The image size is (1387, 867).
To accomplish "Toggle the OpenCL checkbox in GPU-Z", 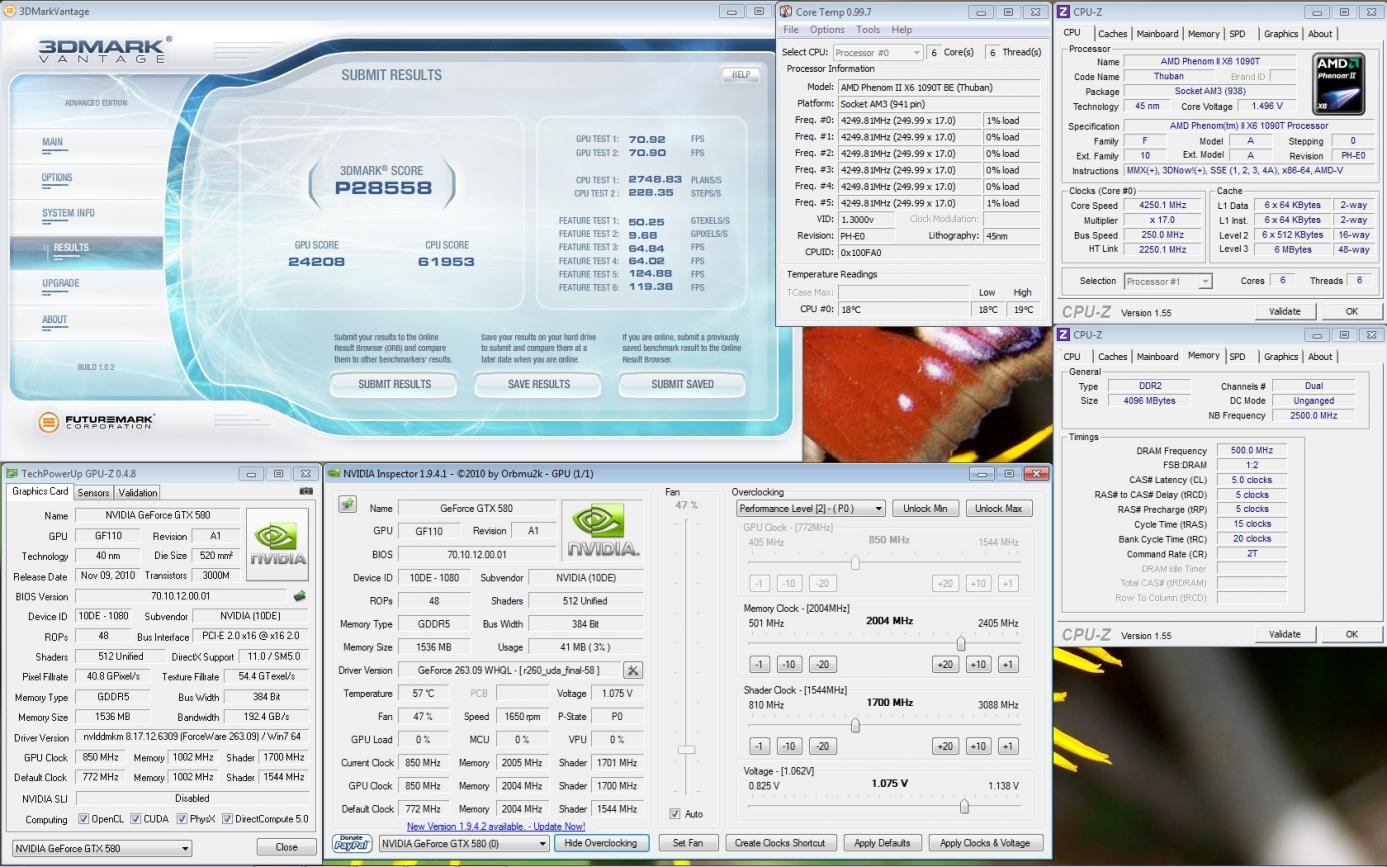I will pos(83,819).
